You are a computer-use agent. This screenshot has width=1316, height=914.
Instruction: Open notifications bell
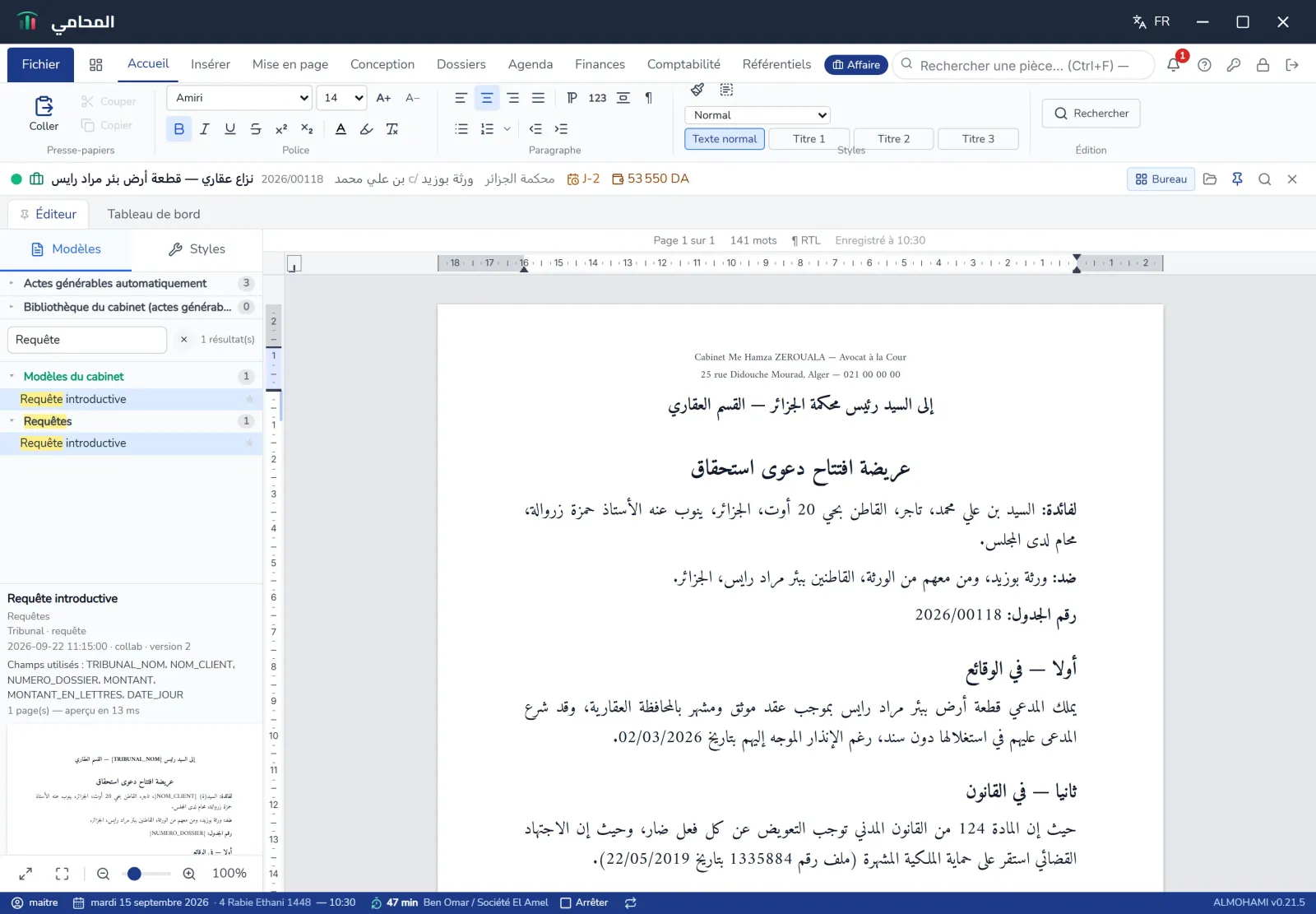1174,65
